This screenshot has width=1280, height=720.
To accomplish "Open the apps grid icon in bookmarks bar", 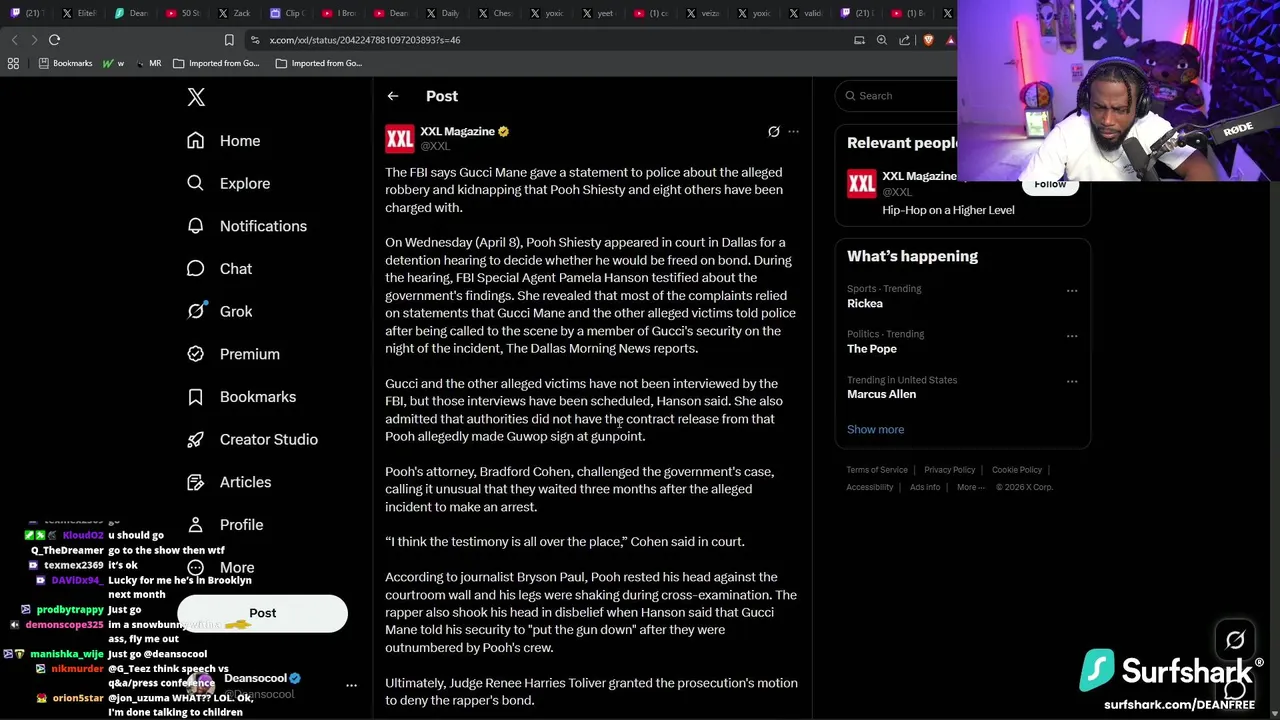I will coord(13,63).
